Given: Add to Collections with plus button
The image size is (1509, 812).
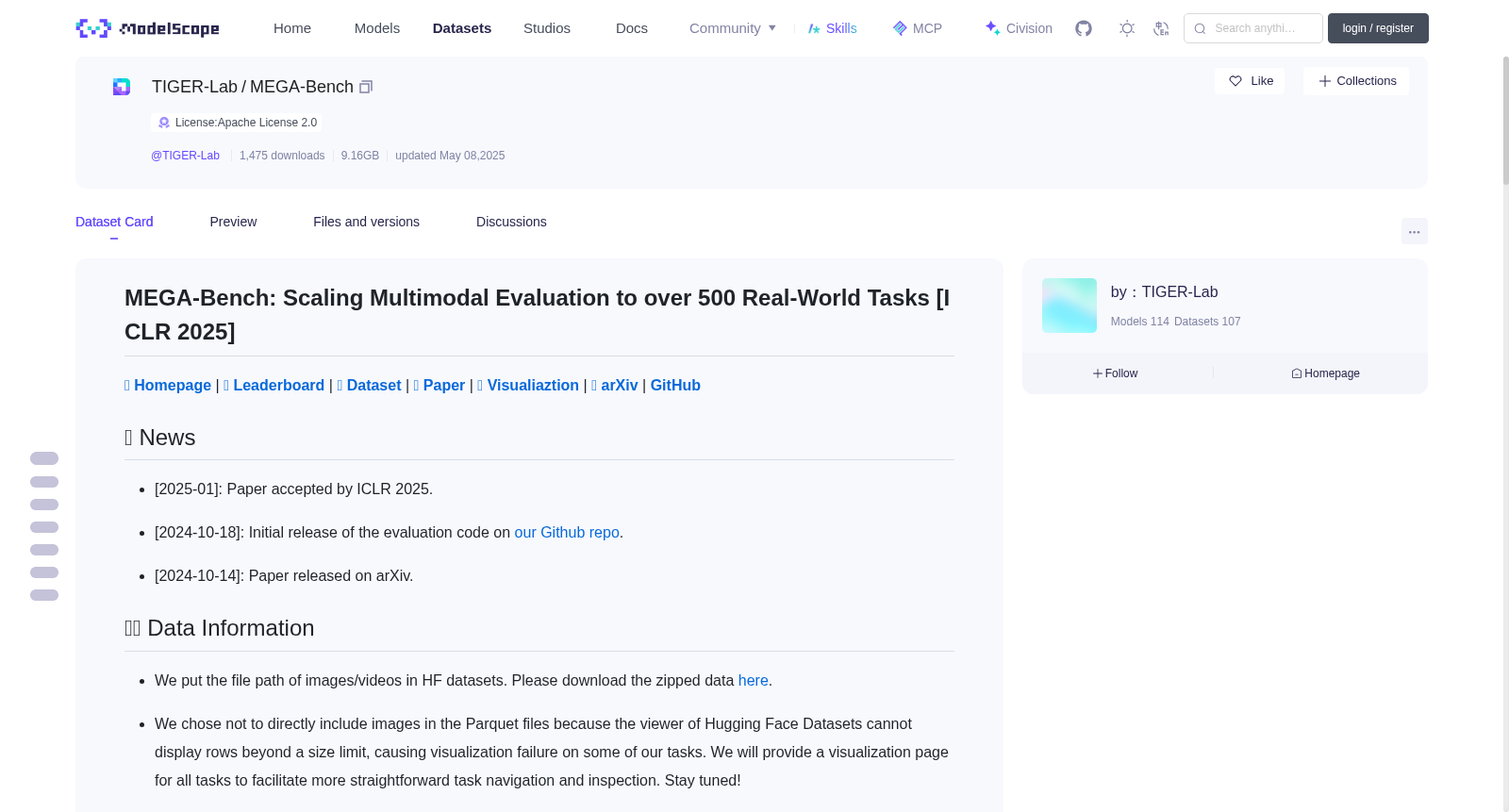Looking at the screenshot, I should tap(1356, 81).
